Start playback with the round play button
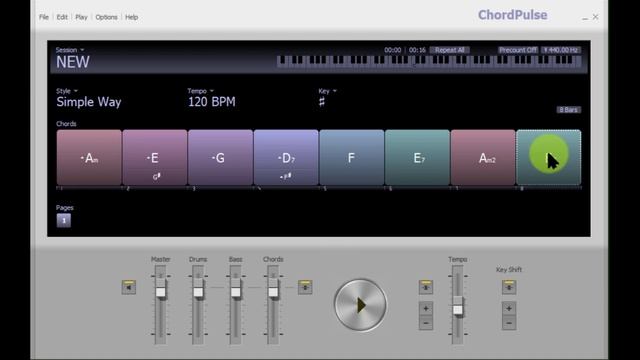Viewport: 640px width, 360px height. 360,305
